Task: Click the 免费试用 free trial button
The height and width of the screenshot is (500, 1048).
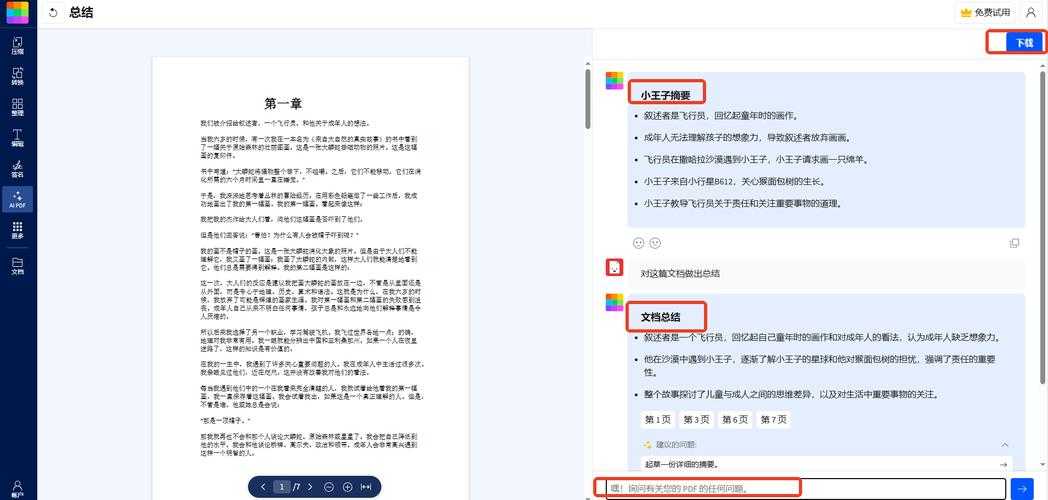Action: coord(986,13)
